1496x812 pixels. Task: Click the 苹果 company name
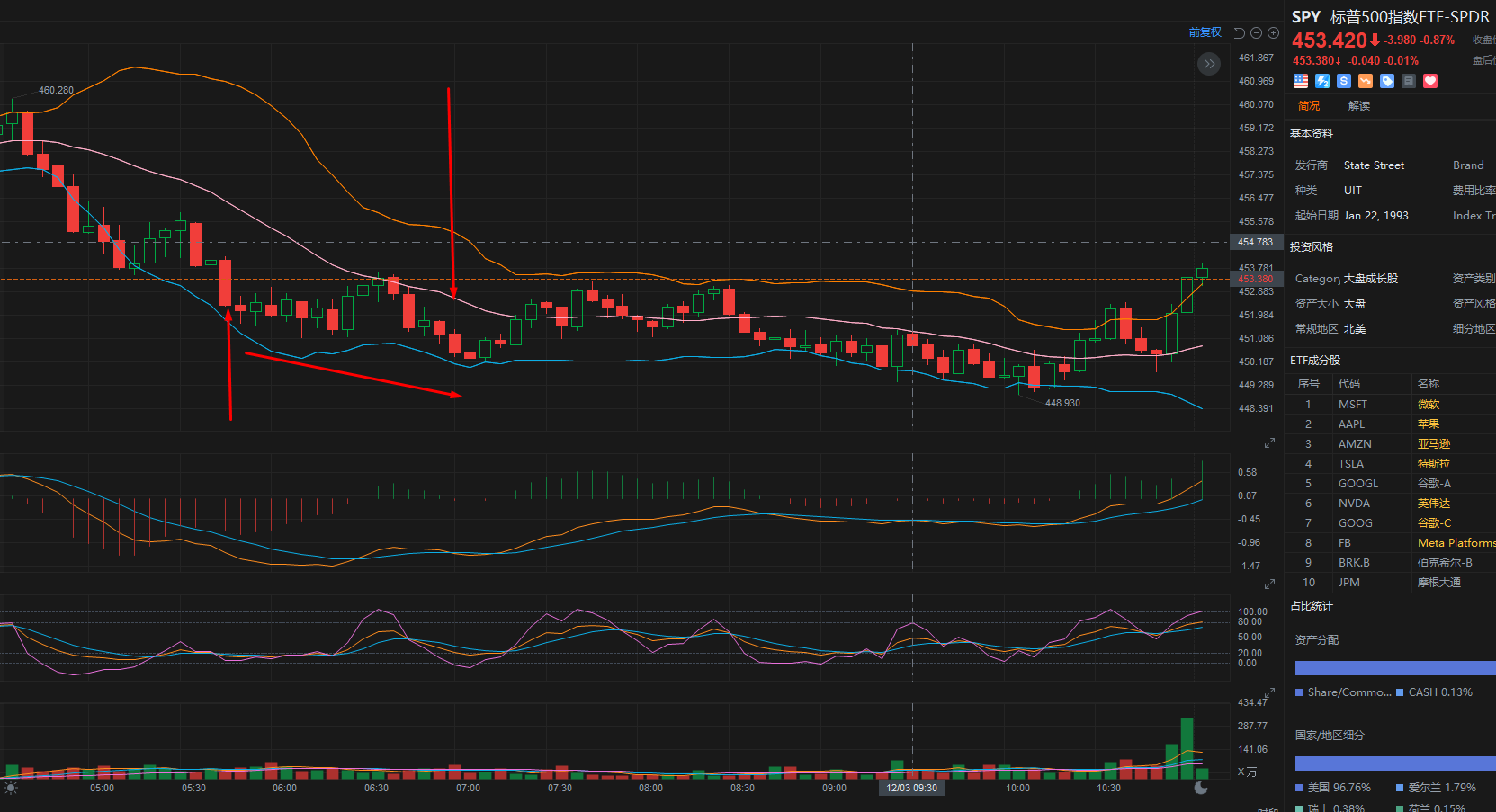tap(1429, 424)
